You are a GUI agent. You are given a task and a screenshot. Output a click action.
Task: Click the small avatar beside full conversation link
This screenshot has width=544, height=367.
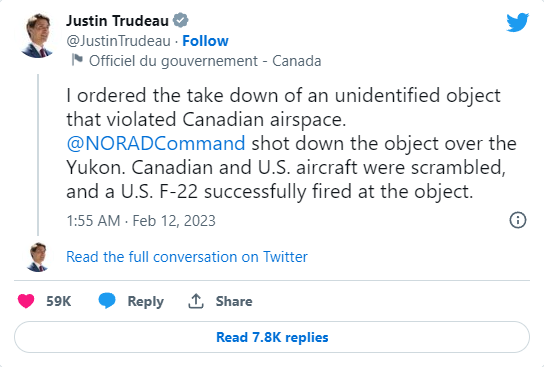click(38, 257)
